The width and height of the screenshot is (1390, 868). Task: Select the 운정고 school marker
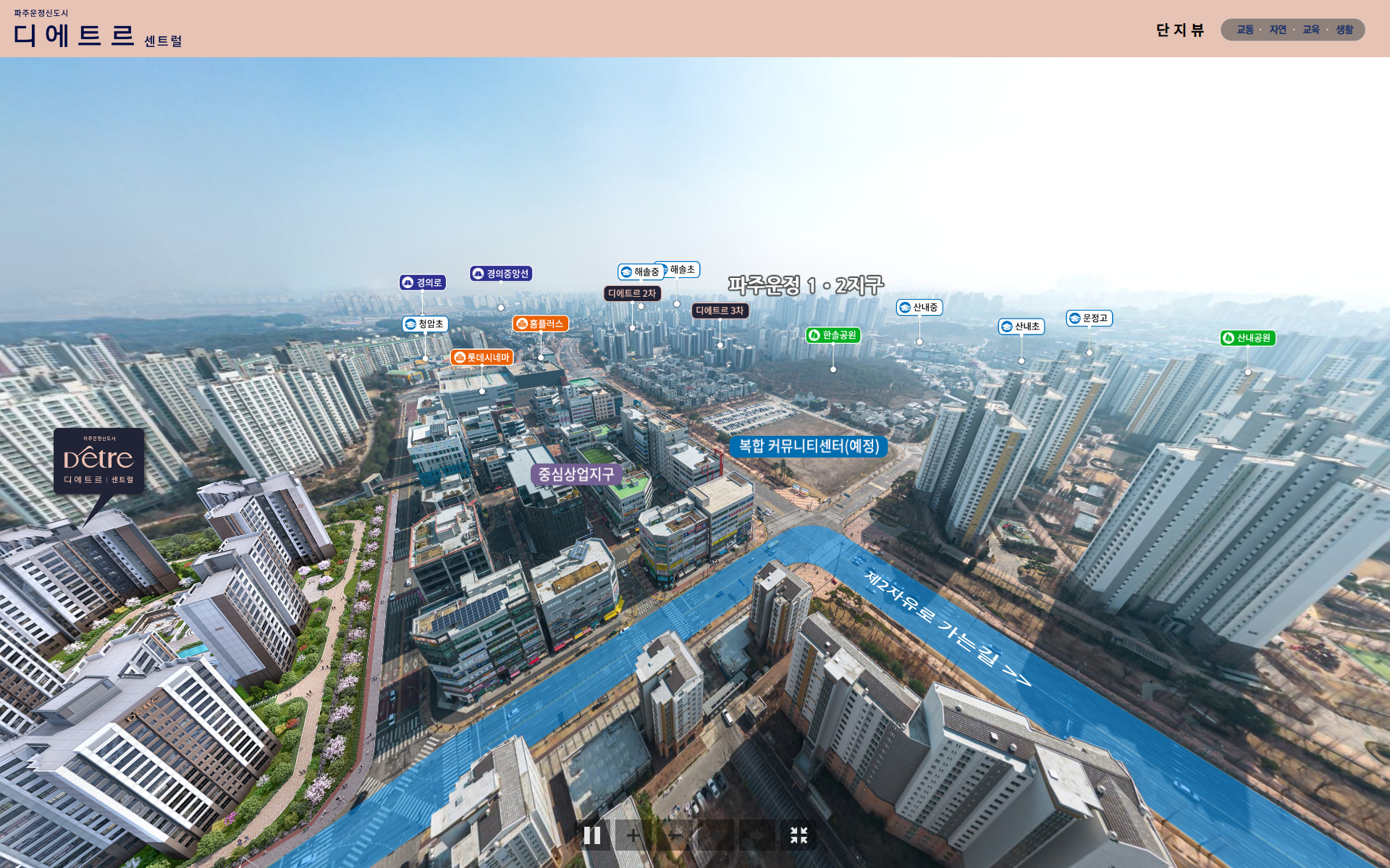tap(1090, 318)
